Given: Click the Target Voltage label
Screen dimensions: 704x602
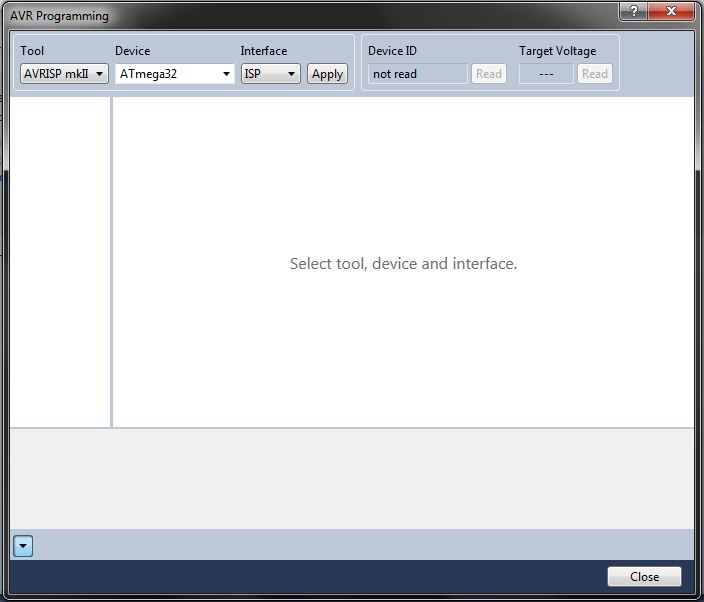Looking at the screenshot, I should tap(558, 51).
